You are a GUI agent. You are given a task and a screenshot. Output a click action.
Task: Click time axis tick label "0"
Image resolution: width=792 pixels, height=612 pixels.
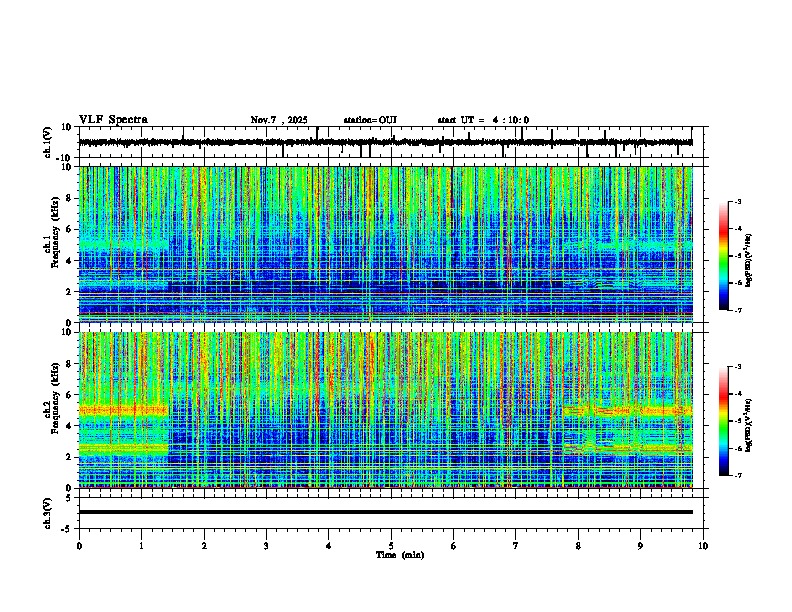click(79, 546)
